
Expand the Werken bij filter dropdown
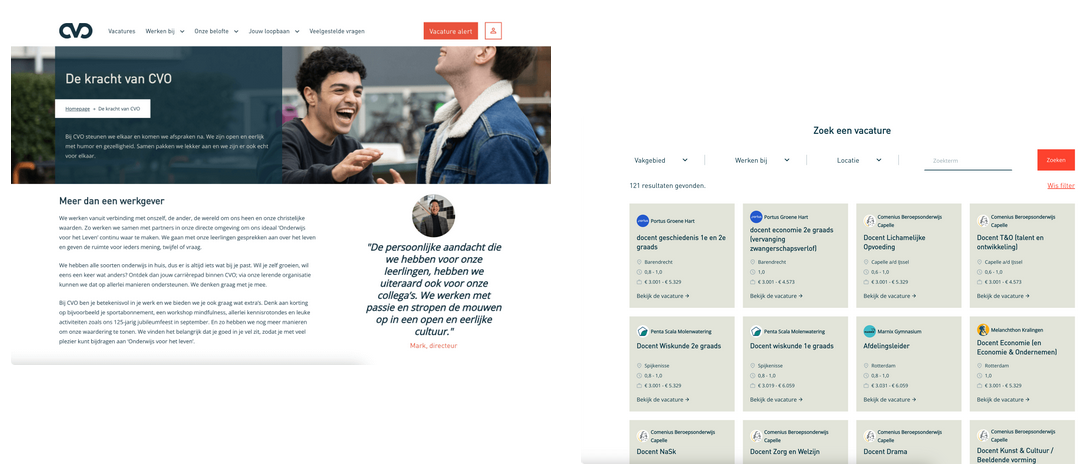point(762,160)
